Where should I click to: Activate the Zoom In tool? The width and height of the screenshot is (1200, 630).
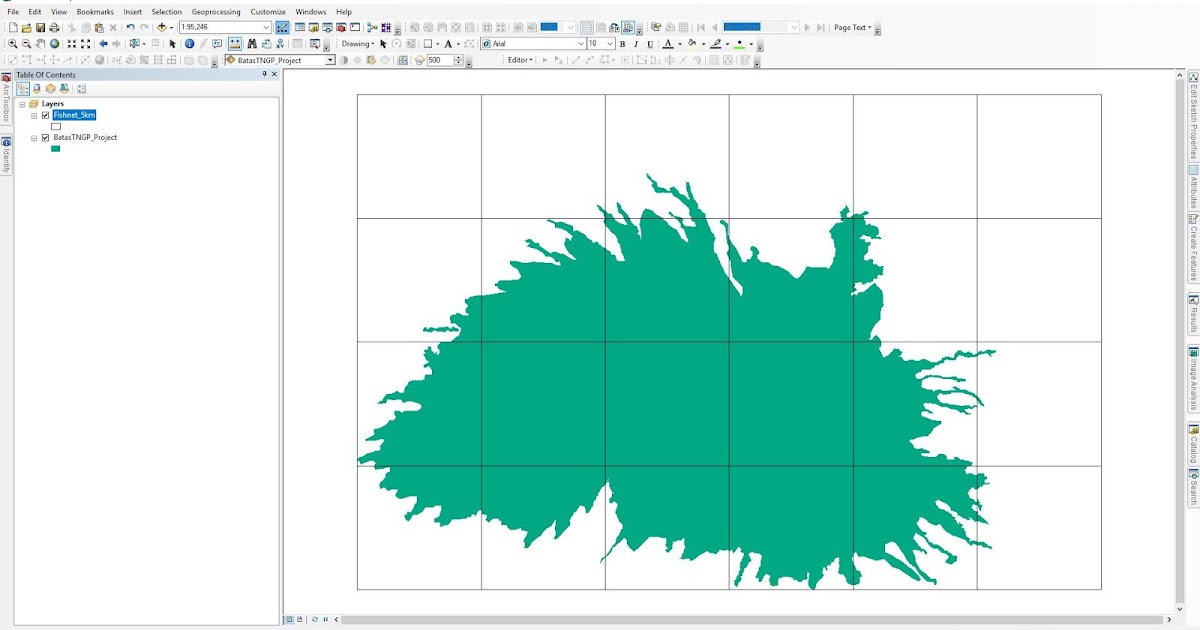click(x=13, y=43)
